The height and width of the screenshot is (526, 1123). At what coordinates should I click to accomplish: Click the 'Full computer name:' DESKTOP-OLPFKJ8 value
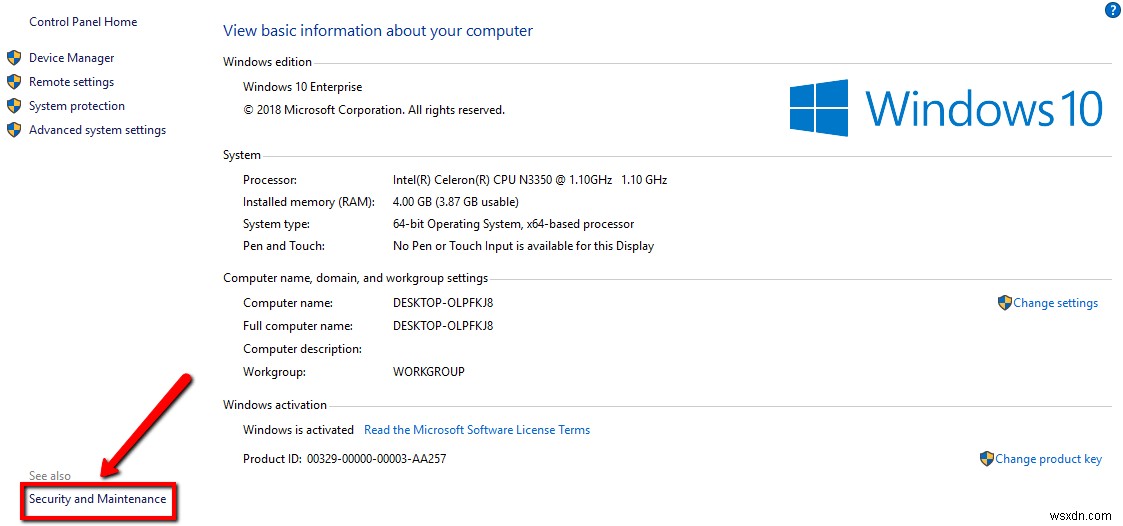pos(443,326)
